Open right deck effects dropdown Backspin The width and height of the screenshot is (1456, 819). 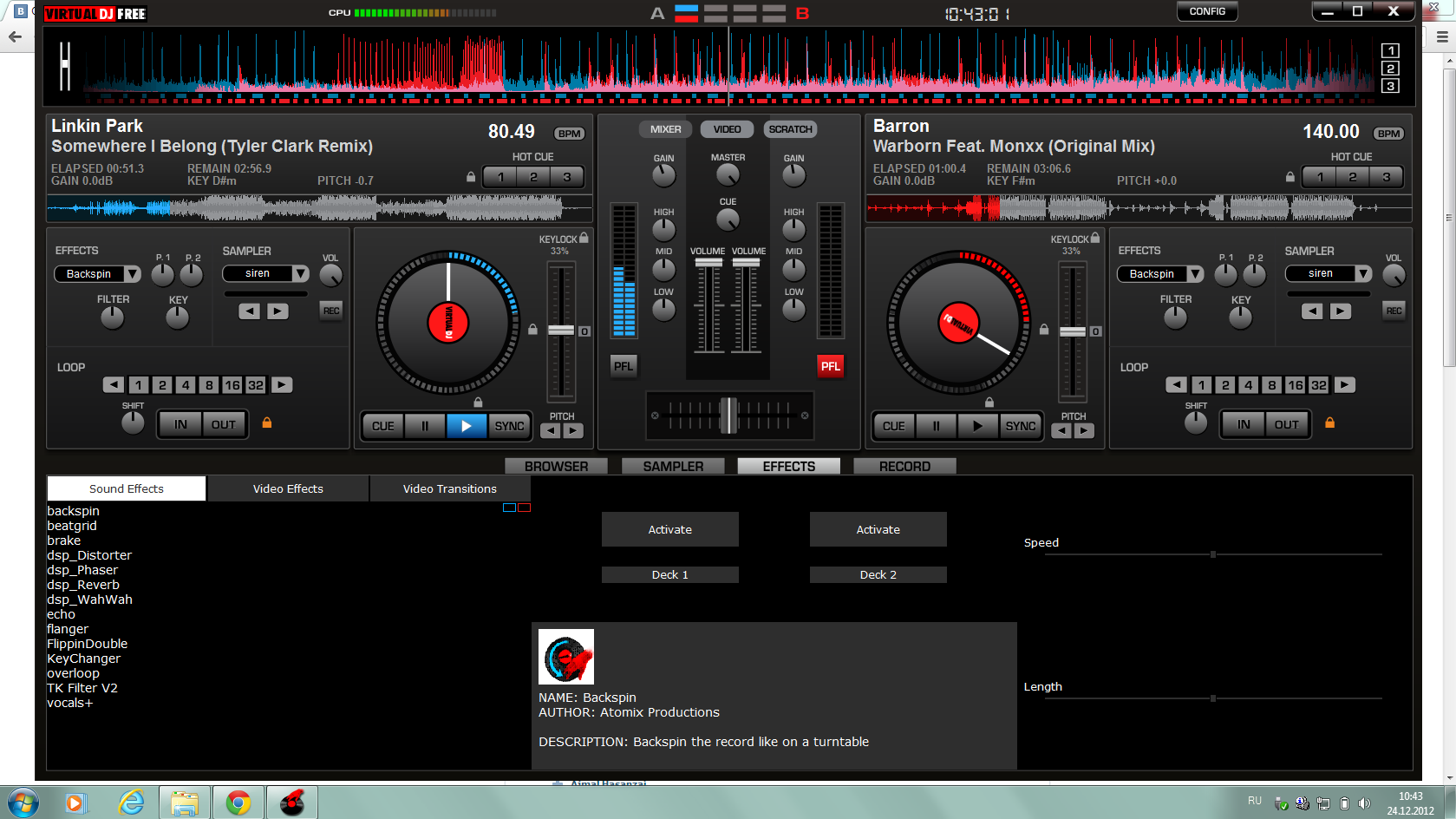[x=1160, y=274]
